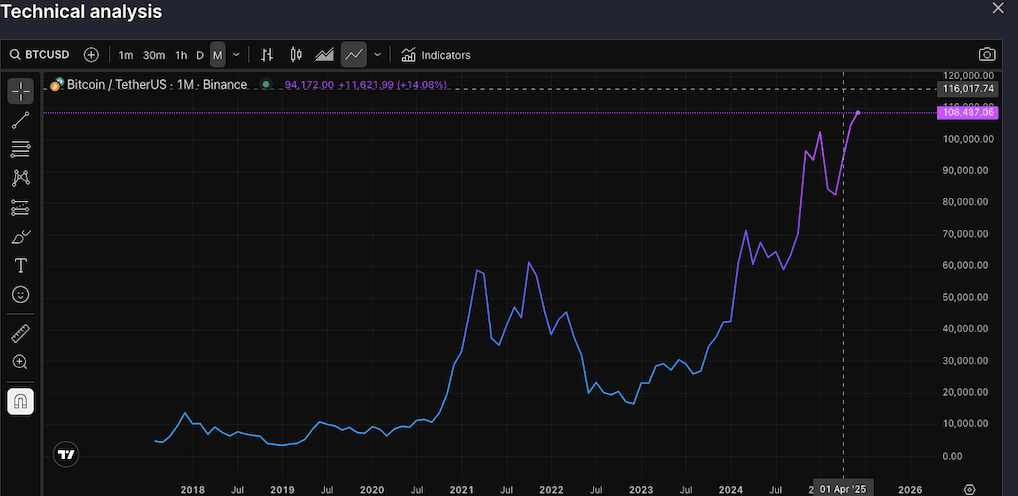This screenshot has width=1018, height=496.
Task: Open chart settings gear at bottom right
Action: click(968, 489)
